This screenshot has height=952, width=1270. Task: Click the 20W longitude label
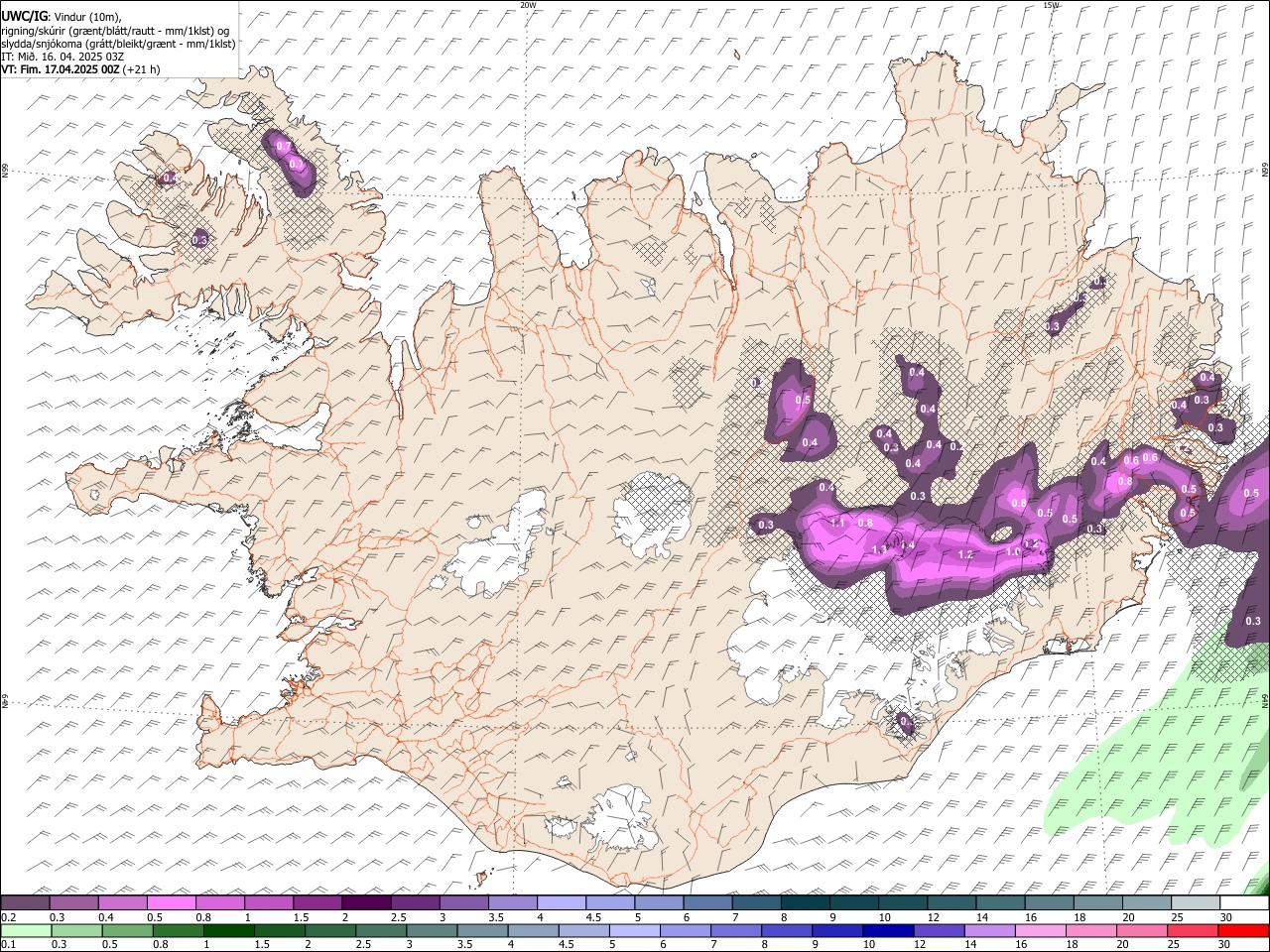click(529, 5)
